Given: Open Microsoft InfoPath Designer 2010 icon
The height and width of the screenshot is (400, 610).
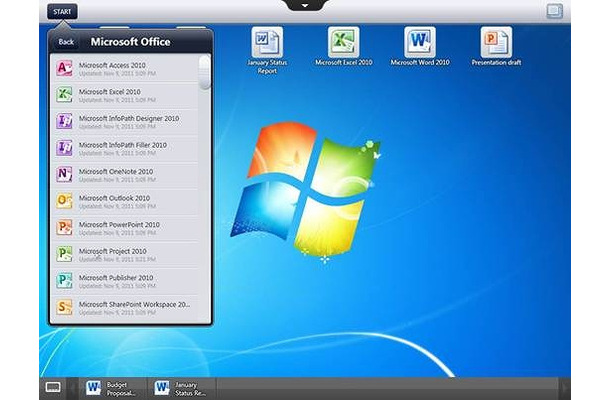Looking at the screenshot, I should (x=64, y=121).
